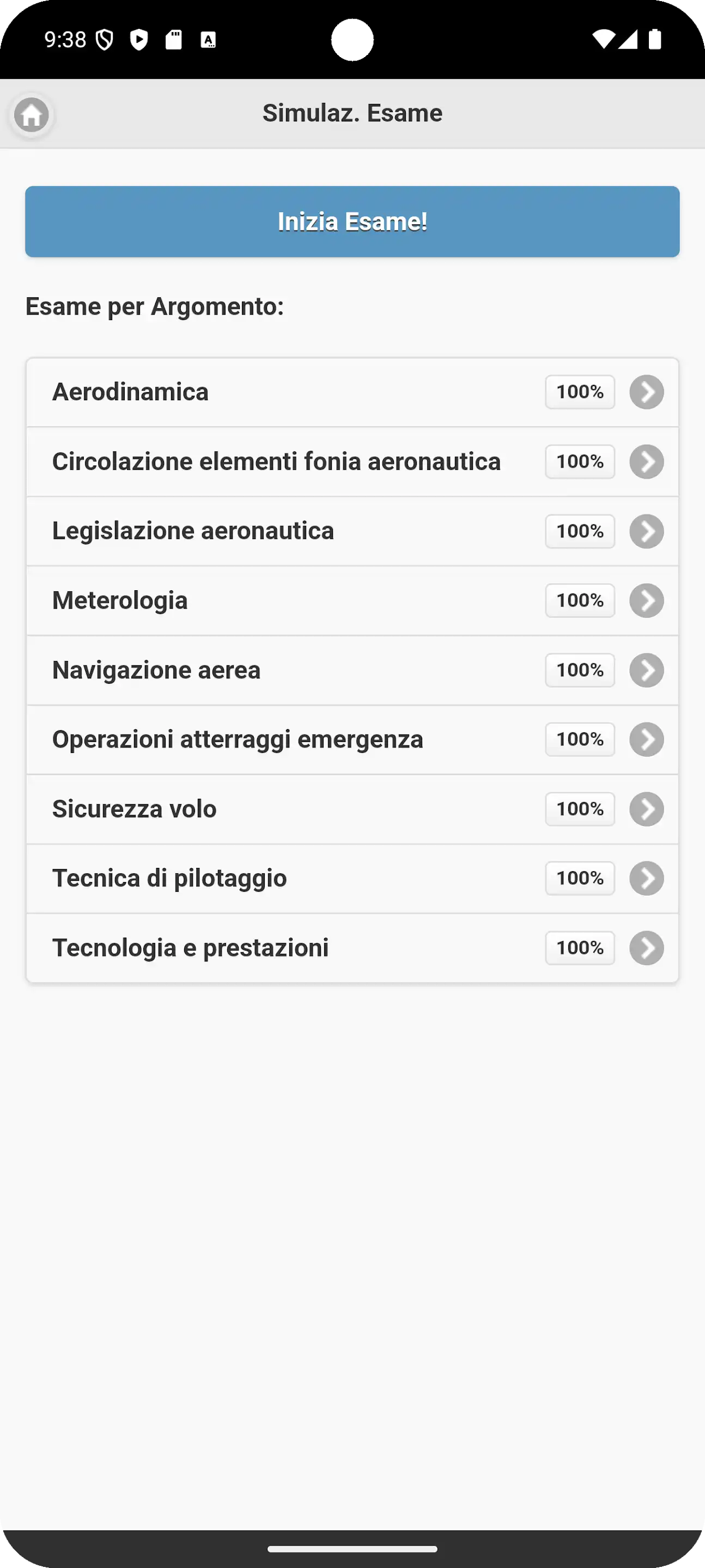This screenshot has width=705, height=1568.
Task: Click the Sicurezza volo arrow icon
Action: pyautogui.click(x=647, y=809)
